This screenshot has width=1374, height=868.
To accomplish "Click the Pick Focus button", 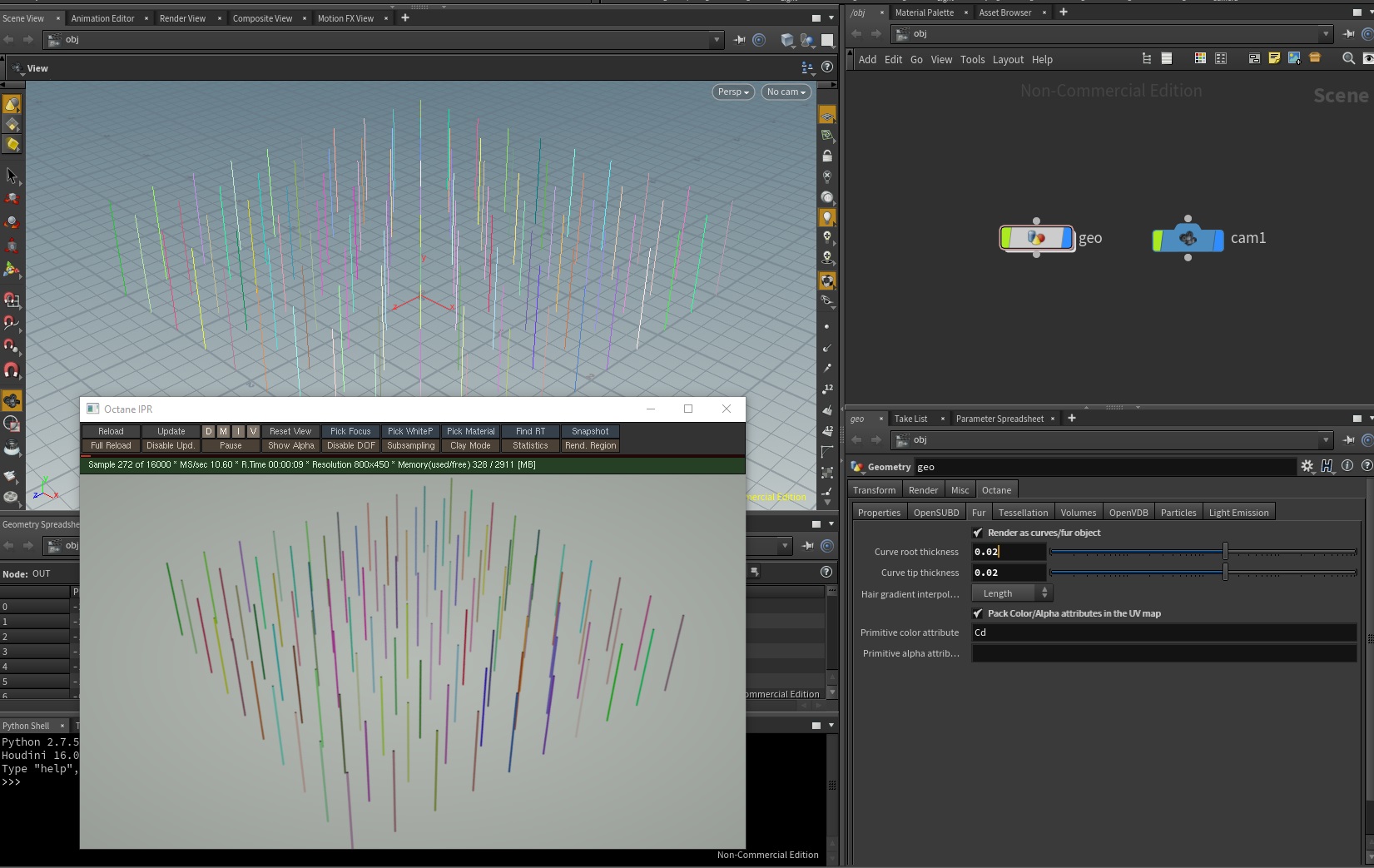I will 350,431.
